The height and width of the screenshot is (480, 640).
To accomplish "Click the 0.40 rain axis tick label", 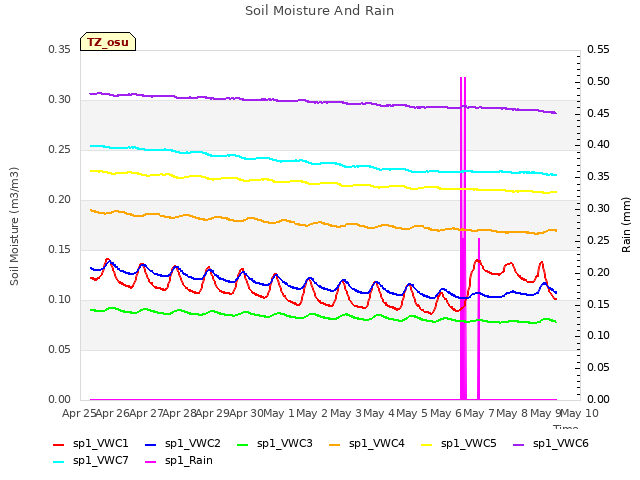I will pos(598,144).
